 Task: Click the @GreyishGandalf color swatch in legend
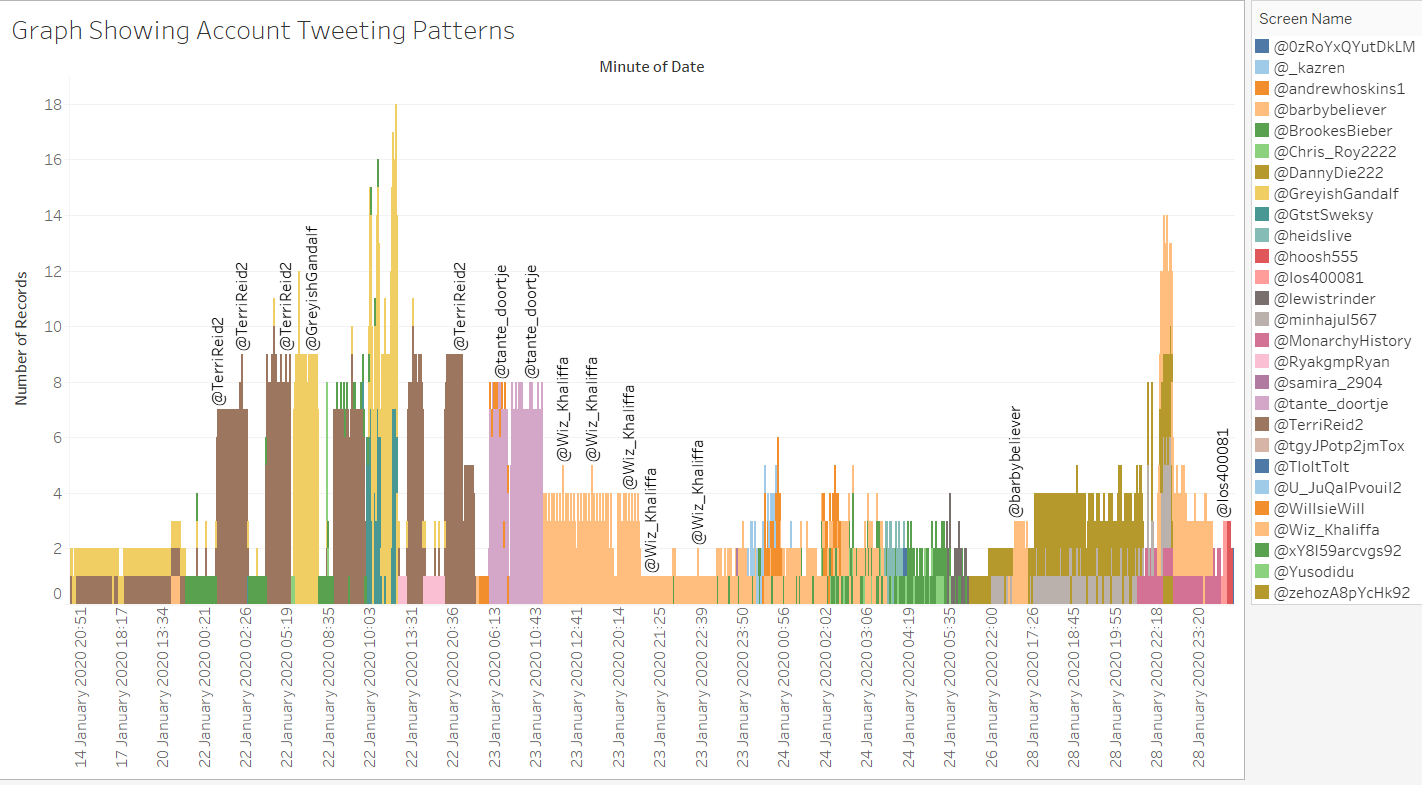tap(1262, 194)
